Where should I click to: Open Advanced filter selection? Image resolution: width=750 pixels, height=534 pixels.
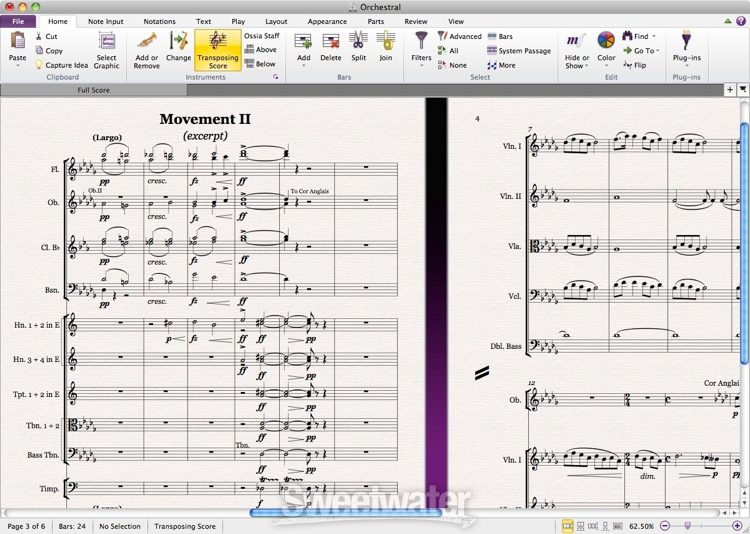(x=460, y=36)
